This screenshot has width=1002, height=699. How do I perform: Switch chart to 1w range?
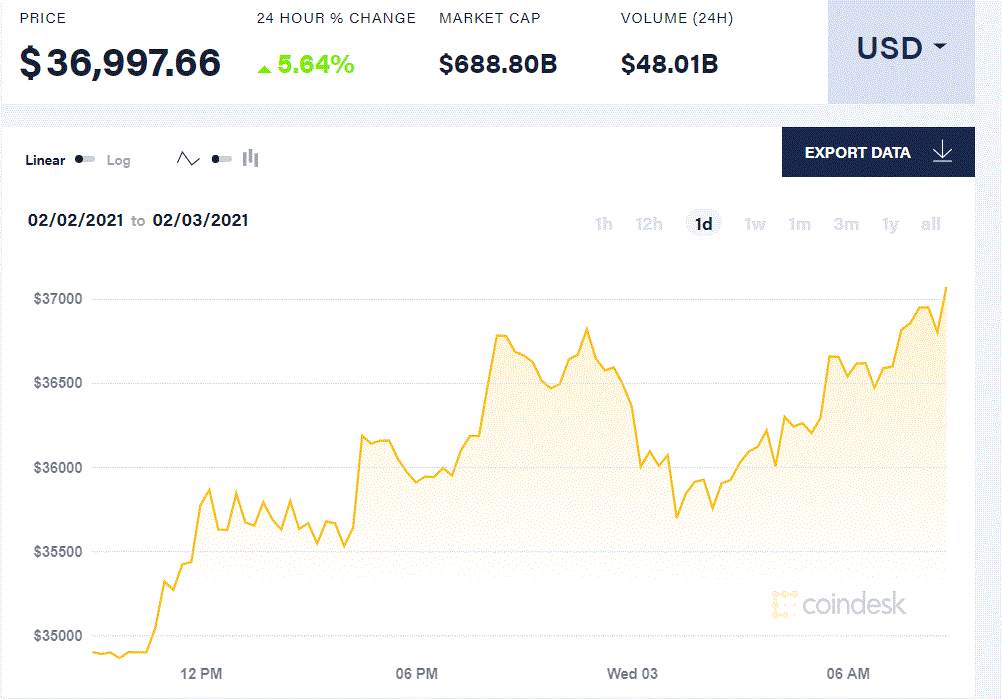(755, 224)
